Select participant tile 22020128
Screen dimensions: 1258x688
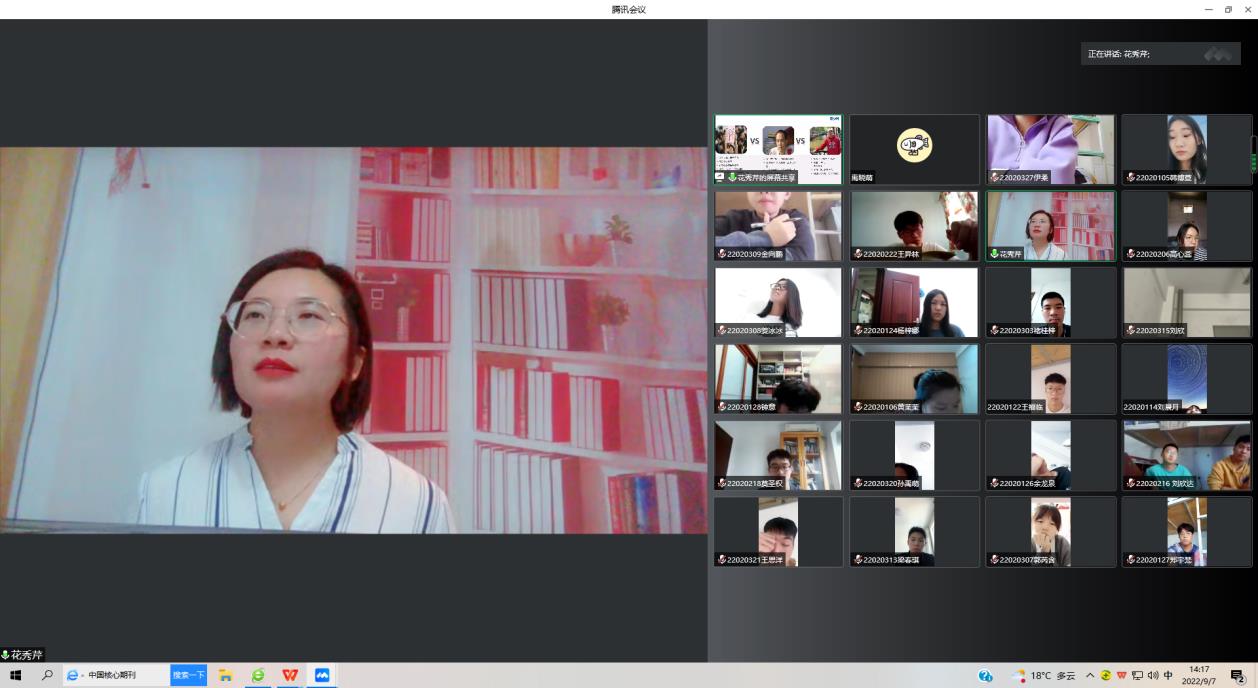pyautogui.click(x=778, y=379)
